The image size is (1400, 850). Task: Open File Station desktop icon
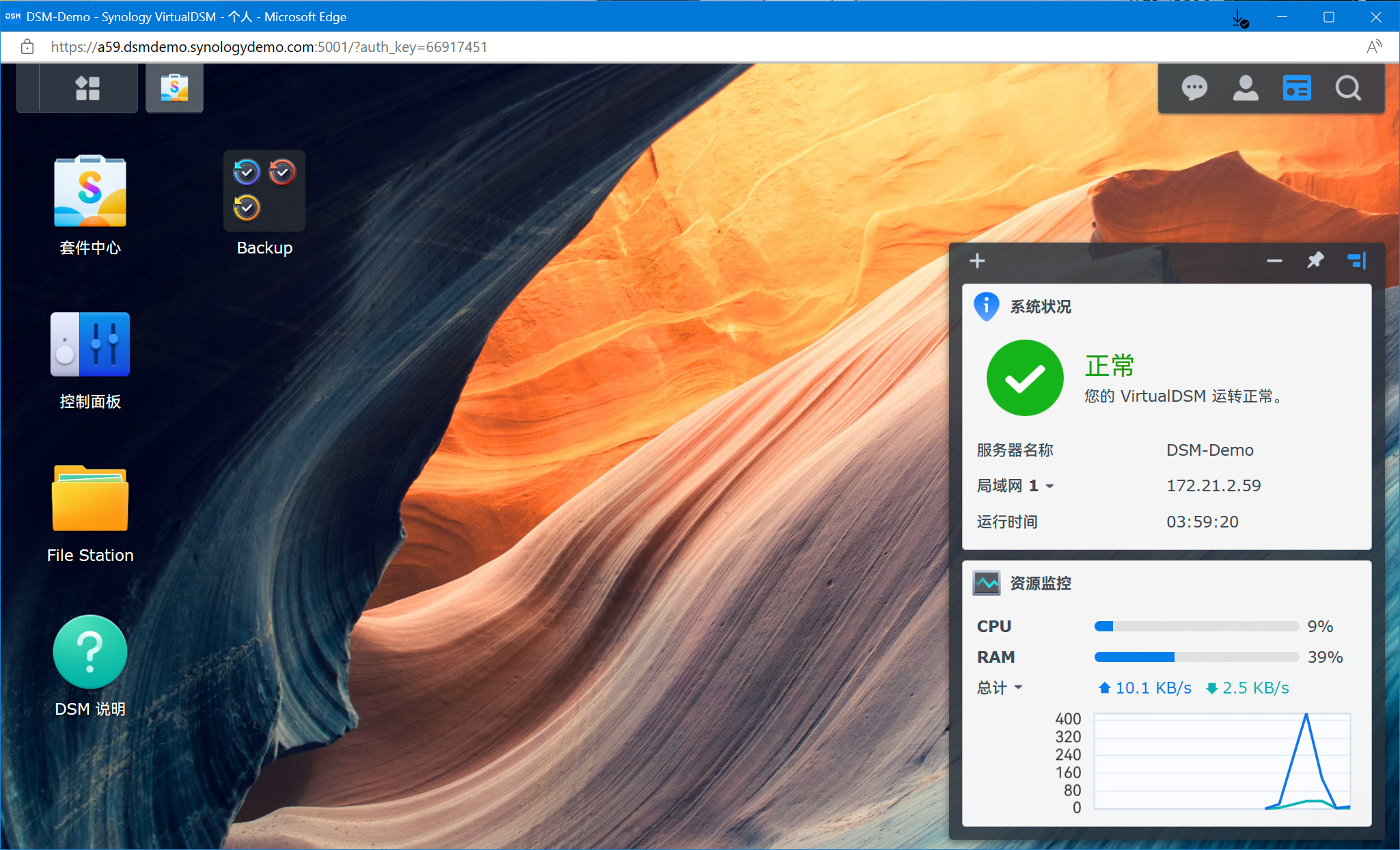point(90,499)
